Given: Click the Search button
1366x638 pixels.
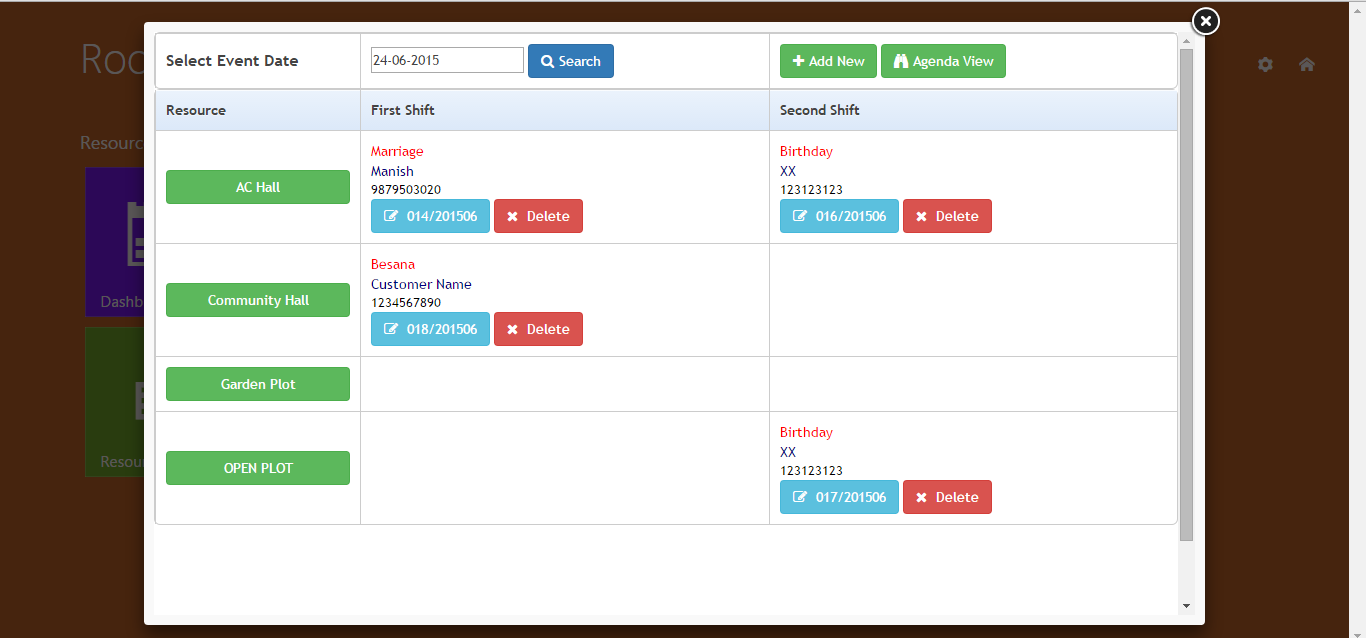Looking at the screenshot, I should point(570,61).
